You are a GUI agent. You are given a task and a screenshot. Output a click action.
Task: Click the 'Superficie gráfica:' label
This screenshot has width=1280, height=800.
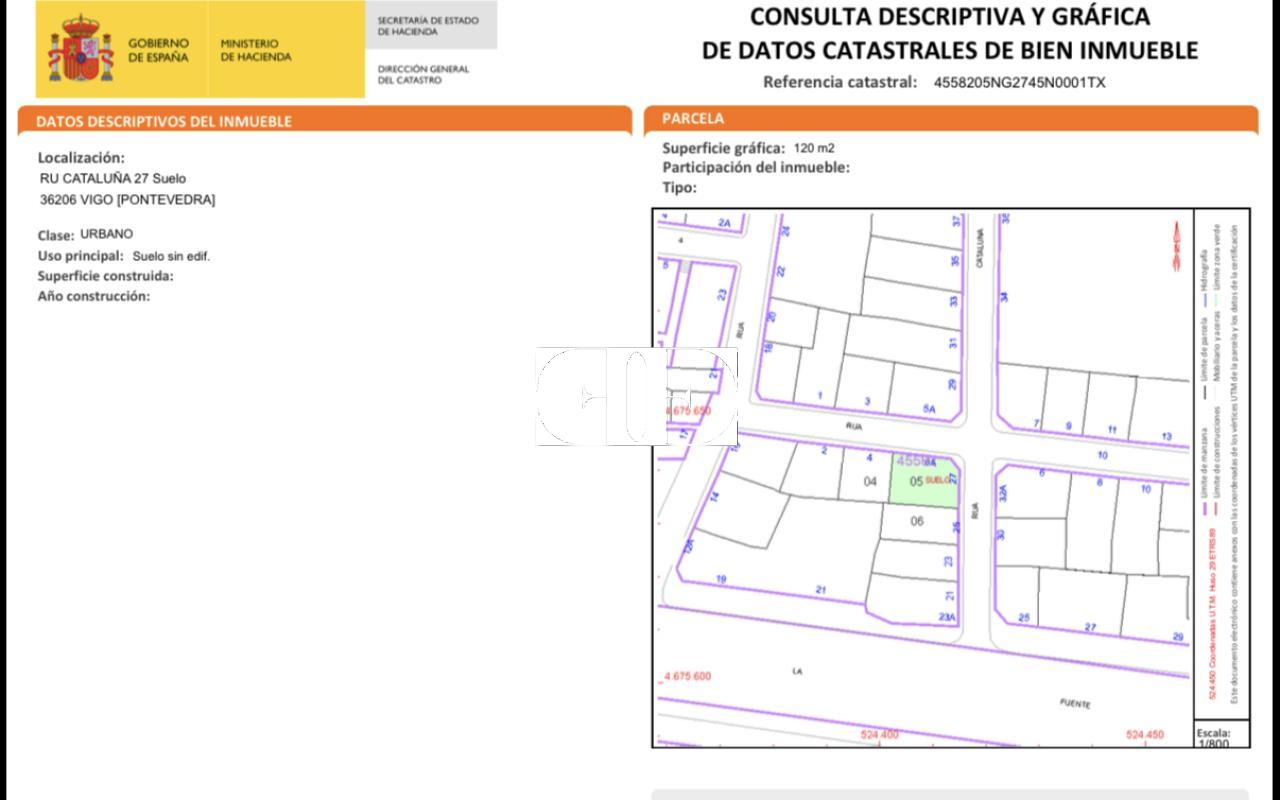[724, 148]
